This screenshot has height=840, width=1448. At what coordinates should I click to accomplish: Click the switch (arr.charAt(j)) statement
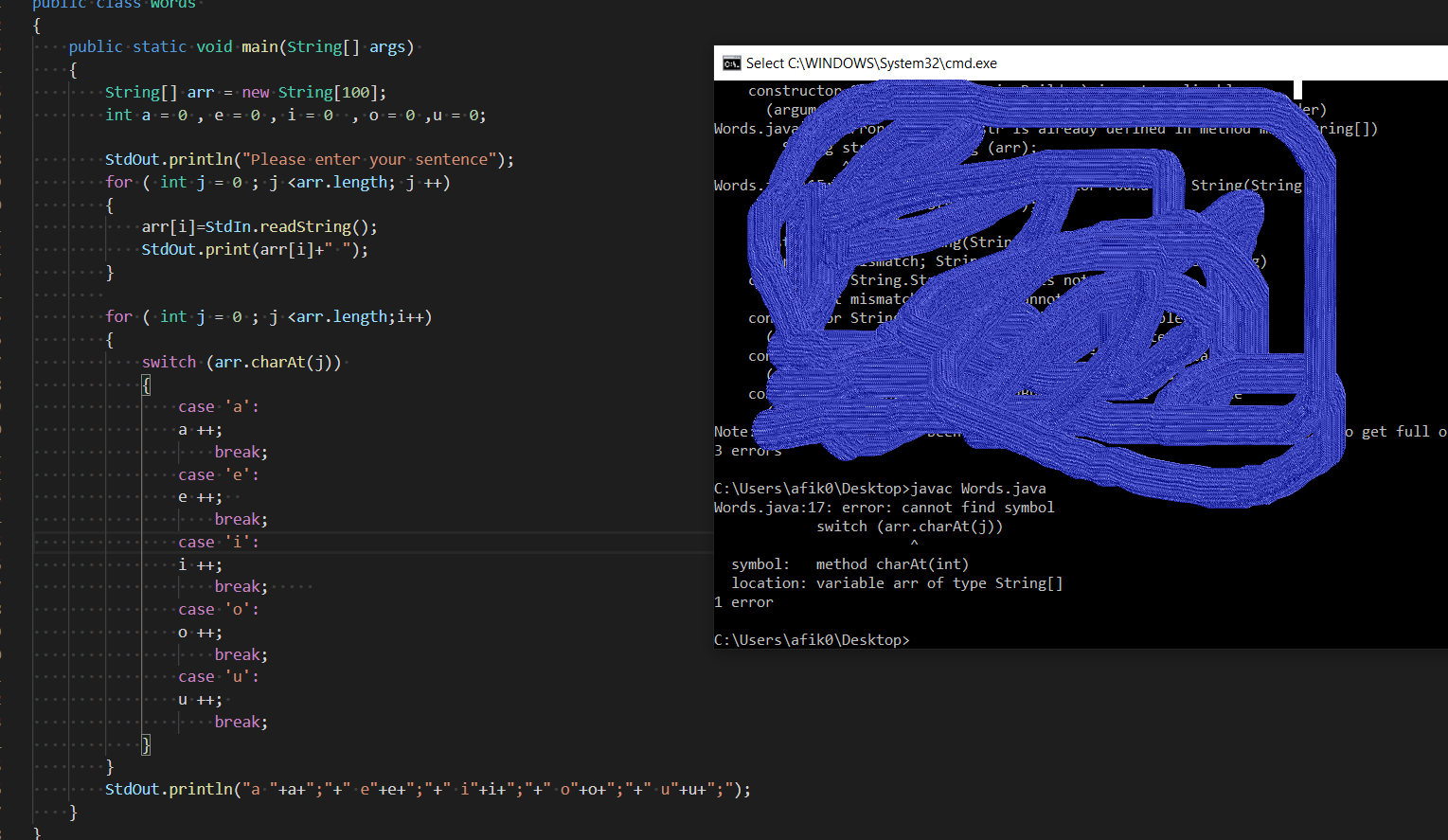coord(241,362)
